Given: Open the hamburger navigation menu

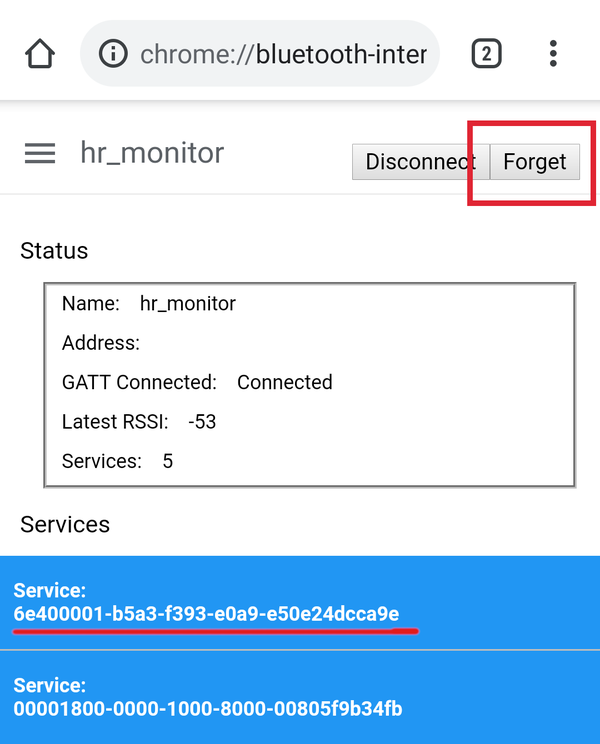Looking at the screenshot, I should point(40,153).
